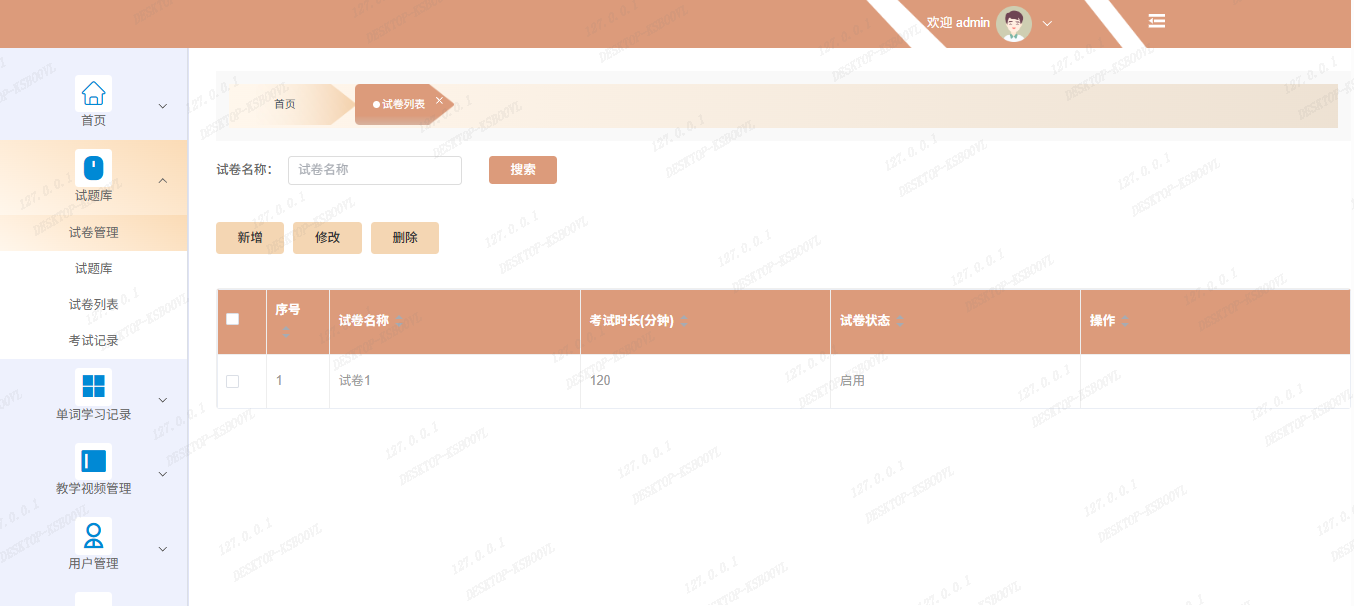The height and width of the screenshot is (606, 1354).
Task: Click the 单词学习记录 grid icon
Action: (93, 386)
